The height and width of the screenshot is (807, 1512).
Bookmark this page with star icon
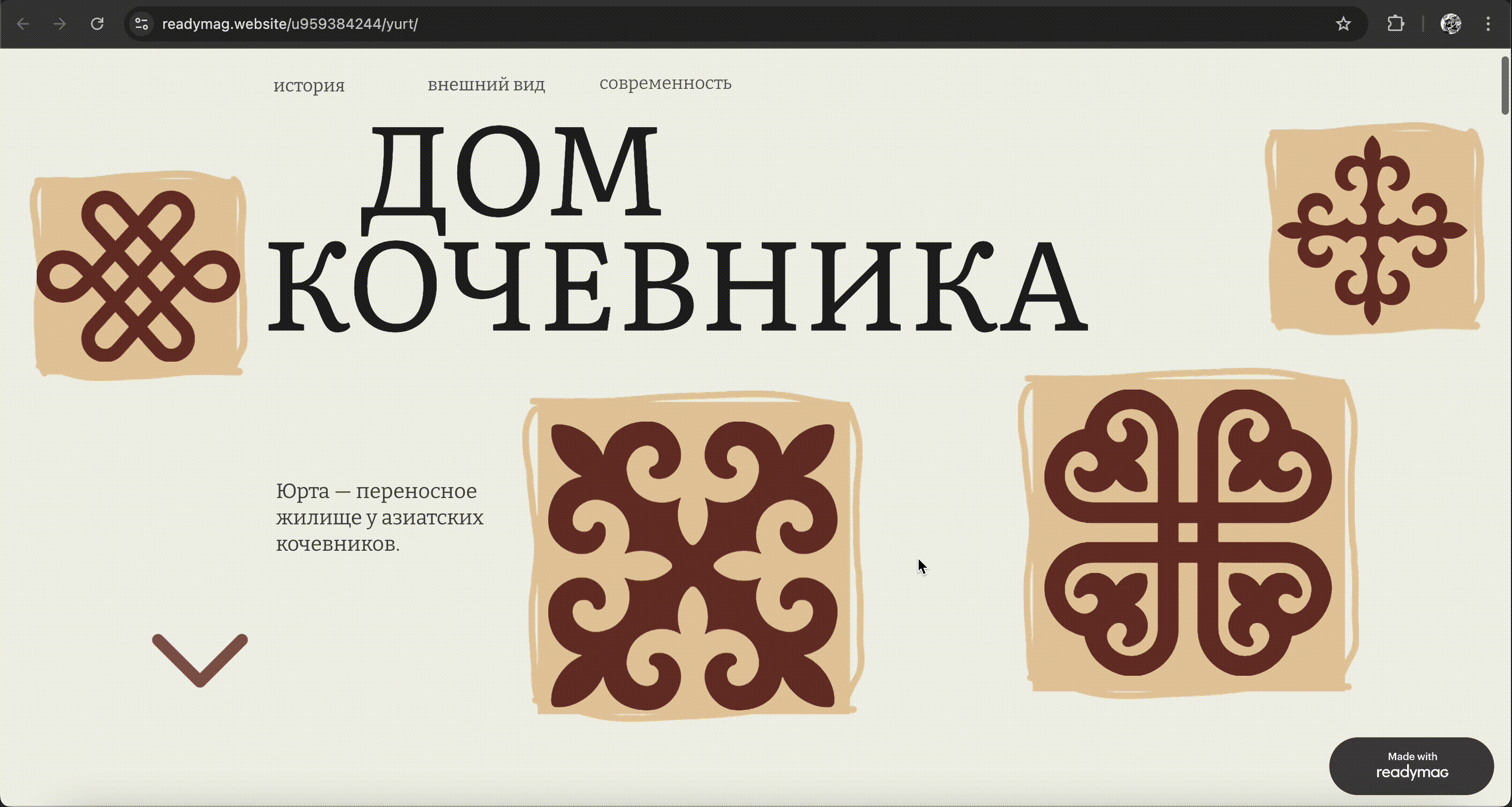point(1343,24)
